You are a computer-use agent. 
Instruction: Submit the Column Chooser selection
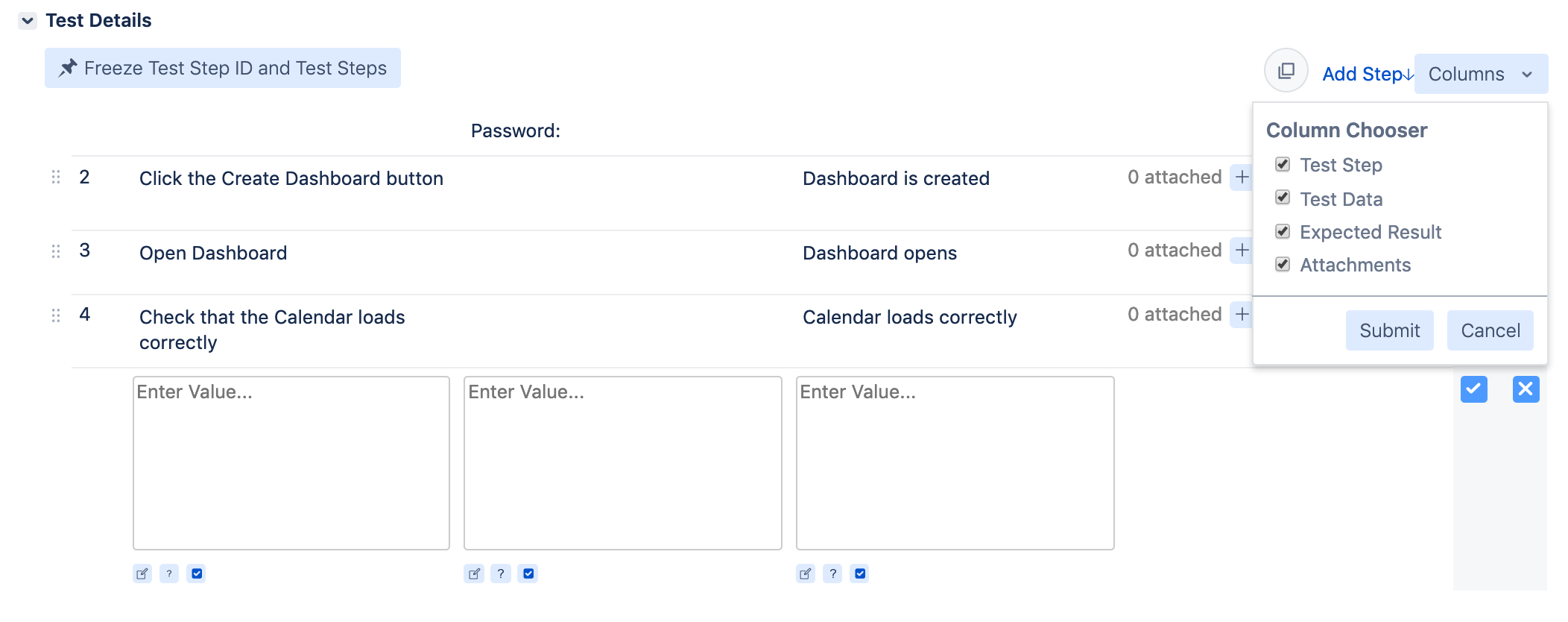[x=1389, y=330]
